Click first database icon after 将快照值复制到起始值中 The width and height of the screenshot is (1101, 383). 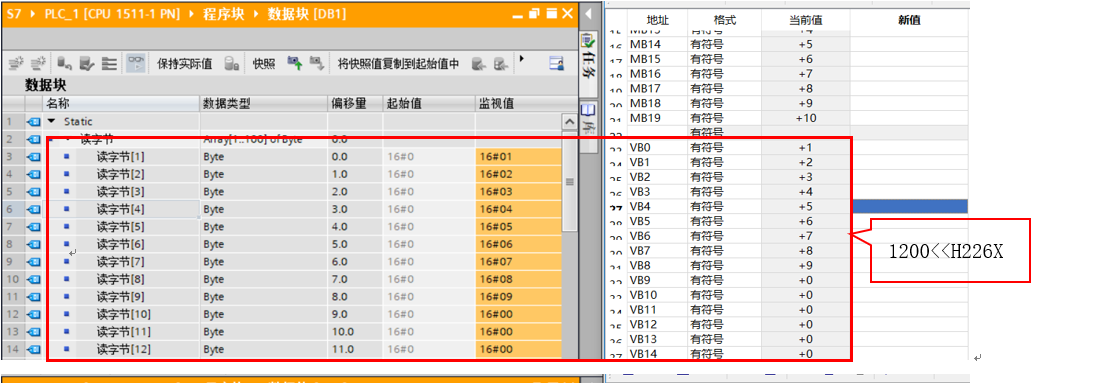(478, 64)
